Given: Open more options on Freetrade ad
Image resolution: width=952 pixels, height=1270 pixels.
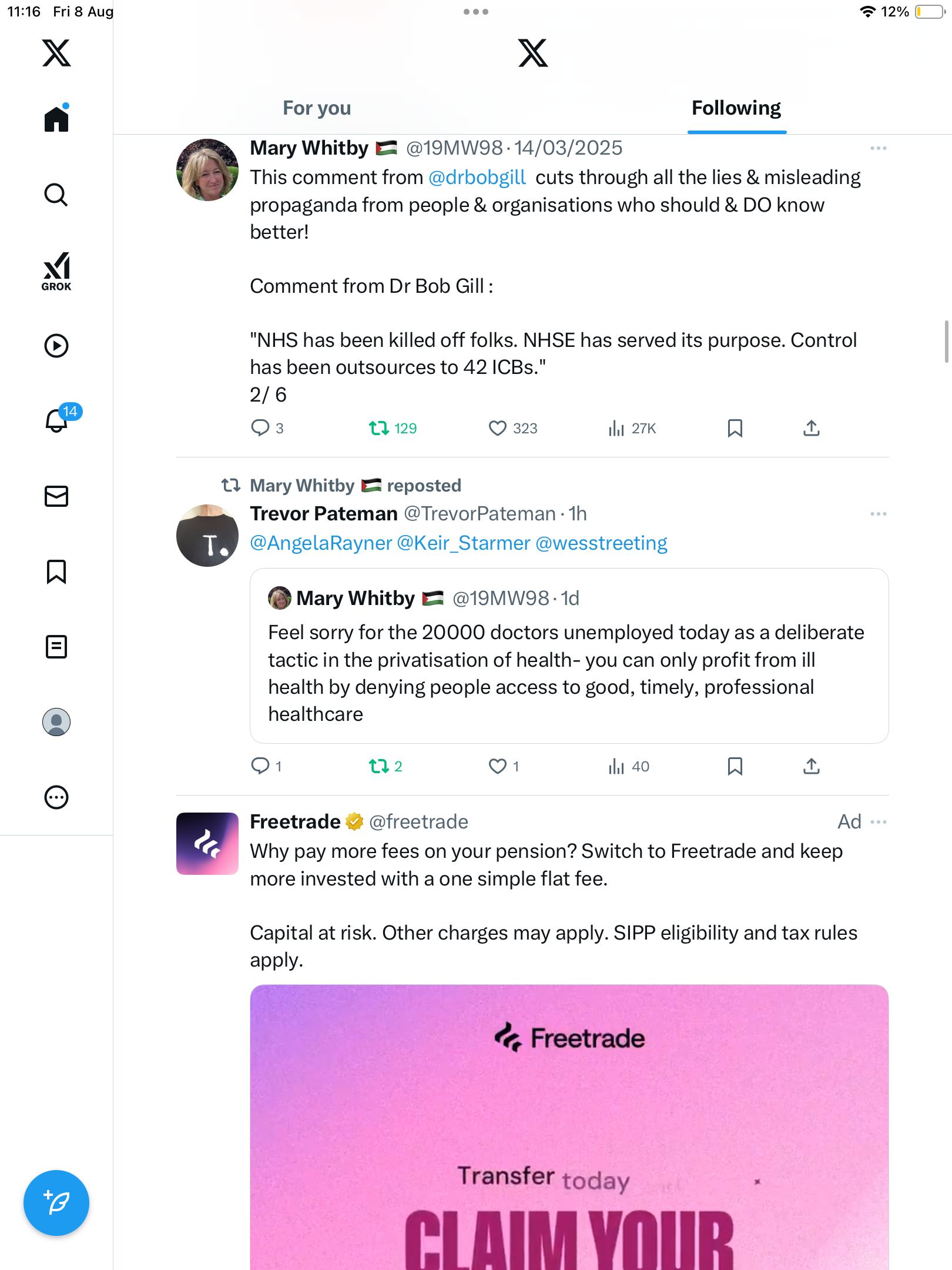Looking at the screenshot, I should coord(878,822).
